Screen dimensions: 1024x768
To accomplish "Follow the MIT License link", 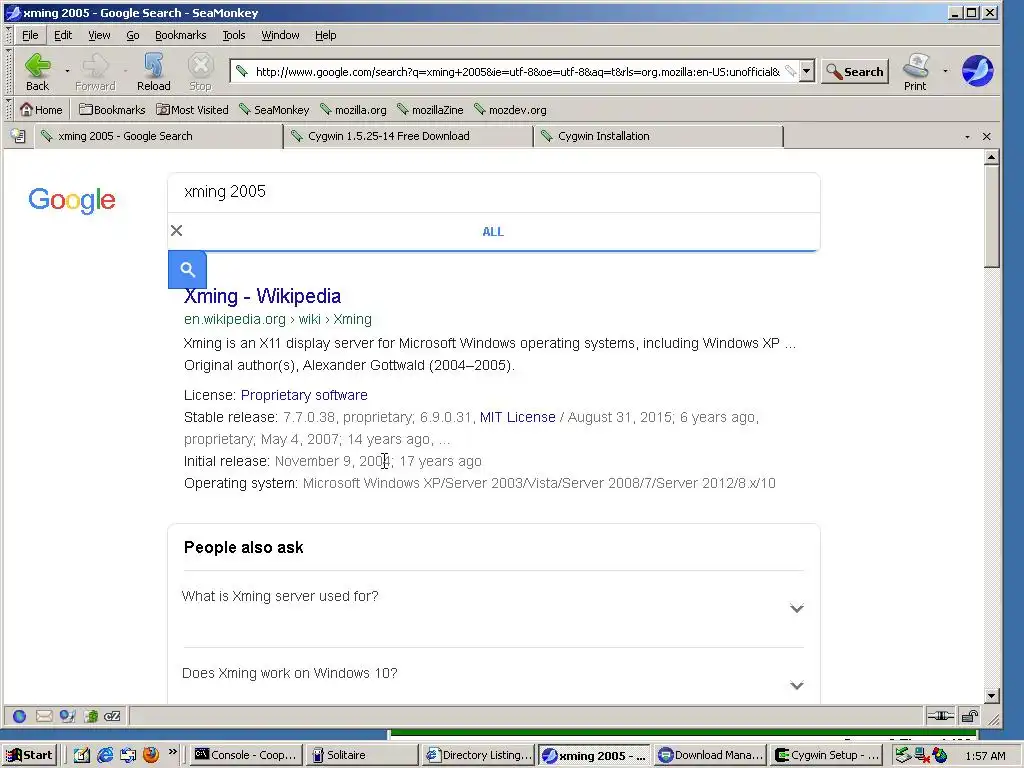I will [x=517, y=417].
